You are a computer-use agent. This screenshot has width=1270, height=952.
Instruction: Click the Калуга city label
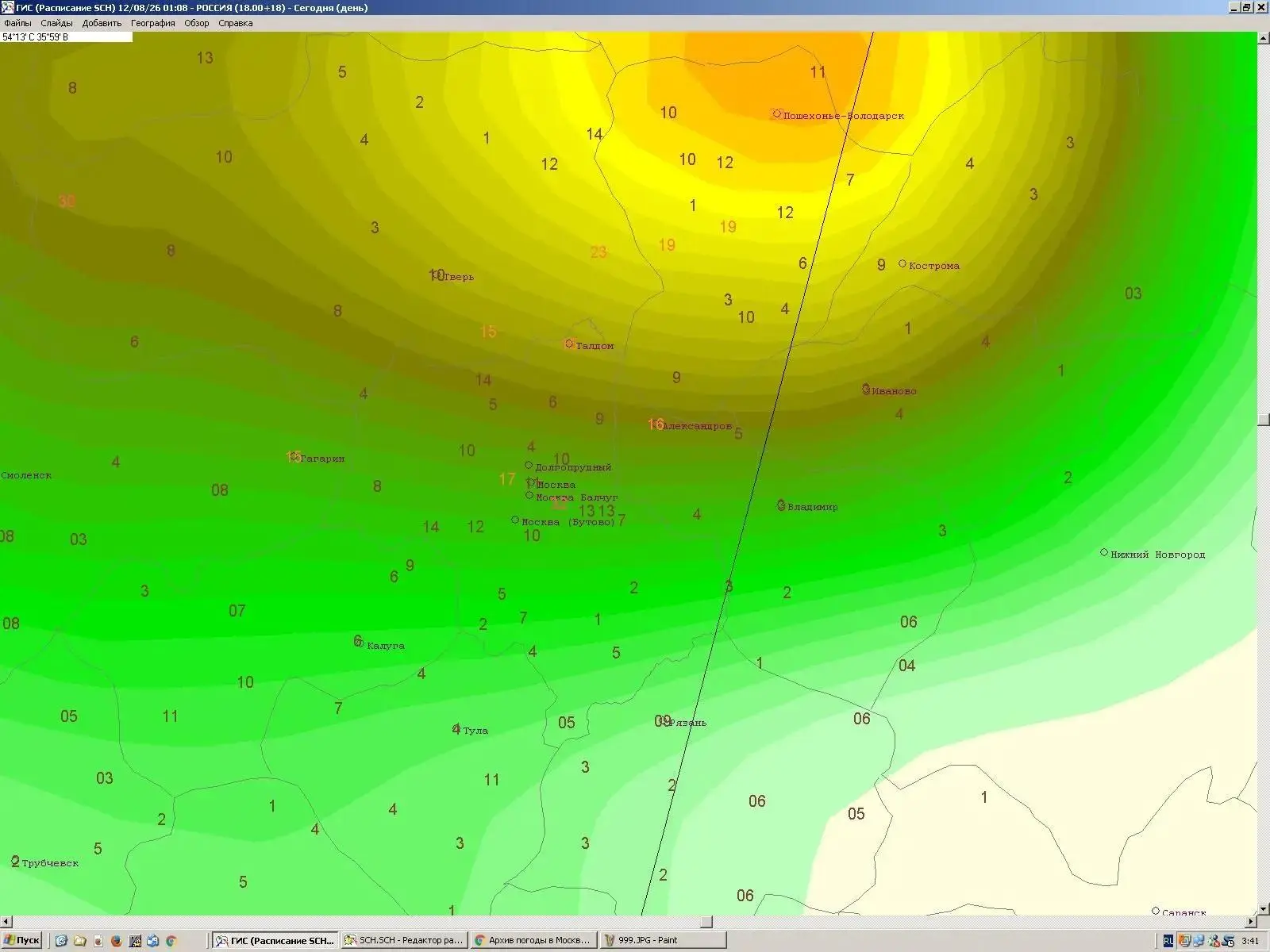(x=386, y=646)
